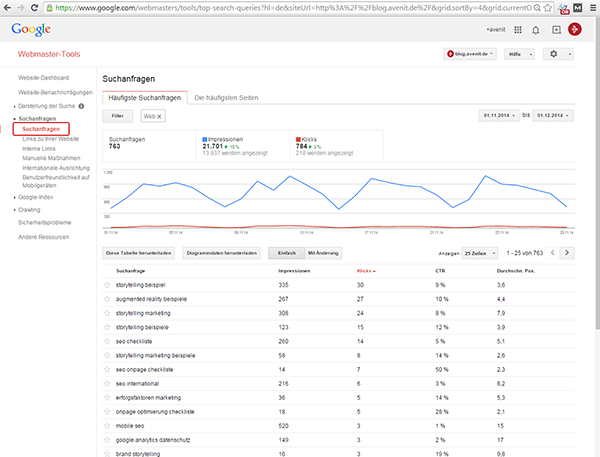The image size is (600, 457).
Task: Open Internationale Ausrichtung in sidebar
Action: coord(56,168)
